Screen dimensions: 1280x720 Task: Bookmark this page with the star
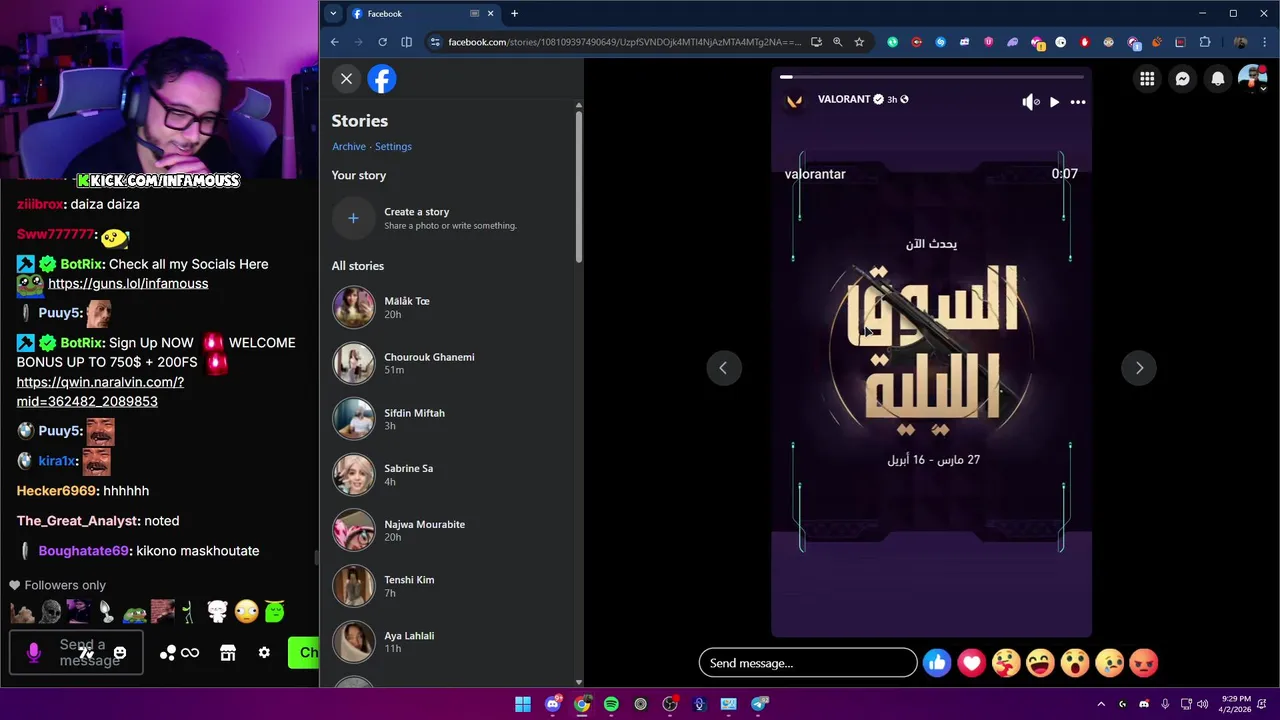pos(858,42)
